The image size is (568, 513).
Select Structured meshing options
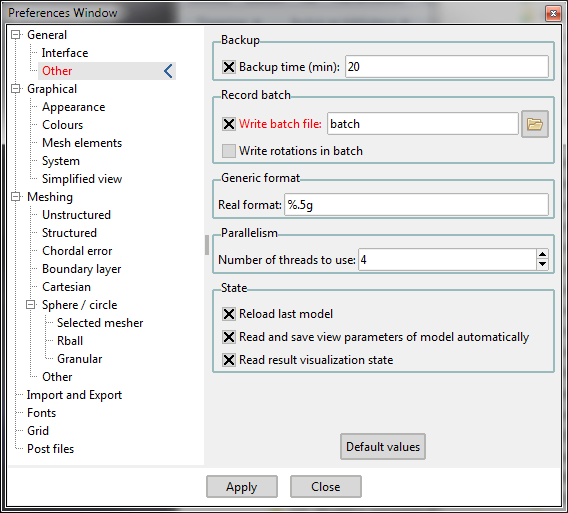pyautogui.click(x=69, y=233)
